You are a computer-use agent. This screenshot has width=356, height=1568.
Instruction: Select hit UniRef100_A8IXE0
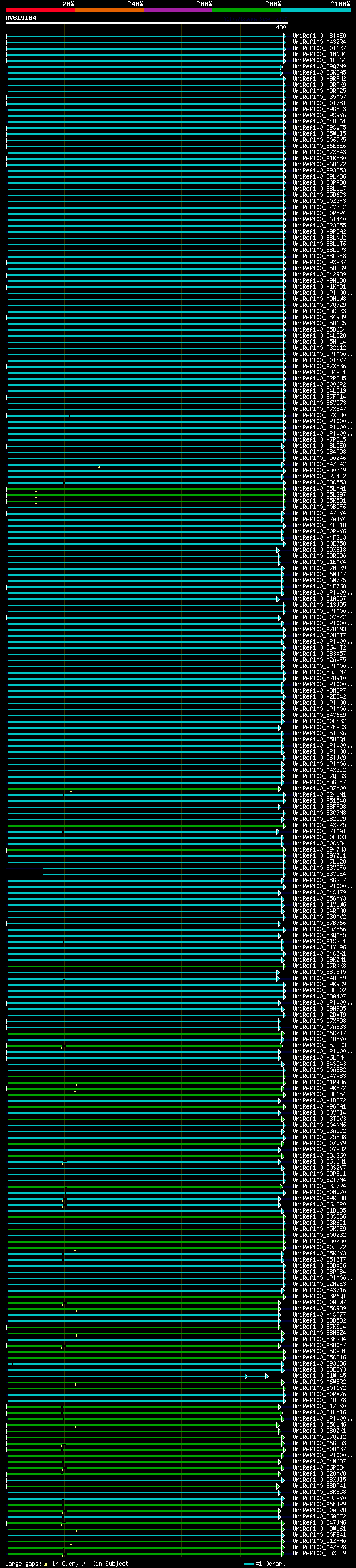(319, 36)
